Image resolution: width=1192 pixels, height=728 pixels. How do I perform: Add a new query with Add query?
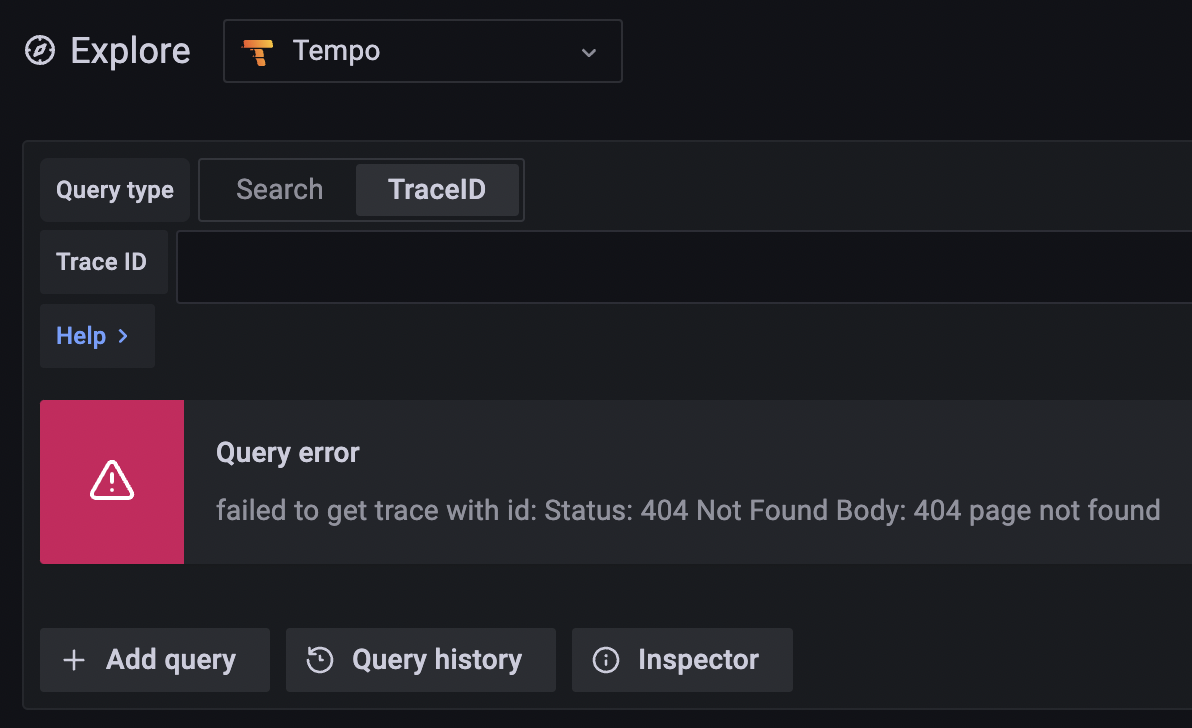point(155,660)
